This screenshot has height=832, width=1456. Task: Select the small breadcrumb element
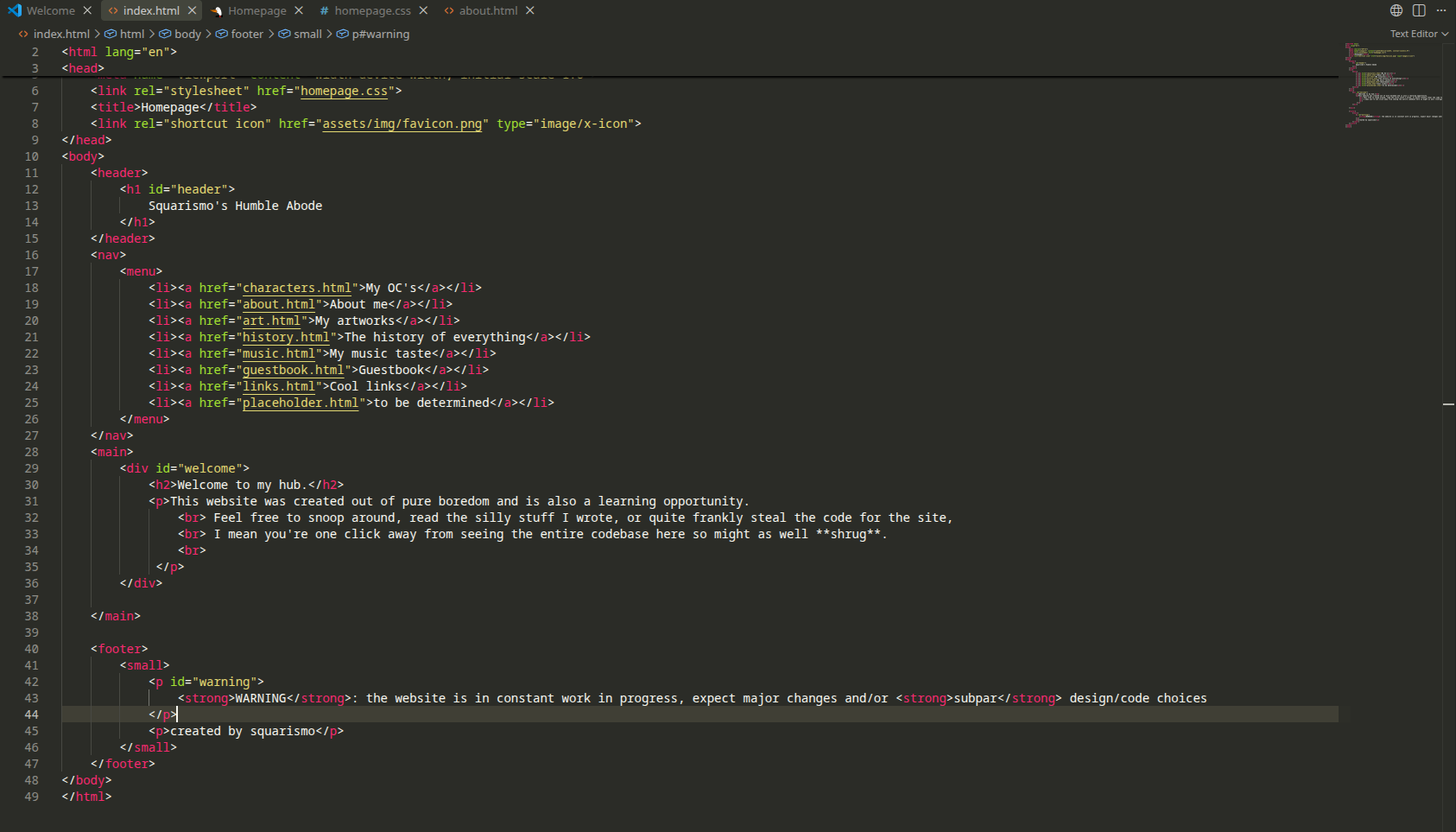(307, 34)
